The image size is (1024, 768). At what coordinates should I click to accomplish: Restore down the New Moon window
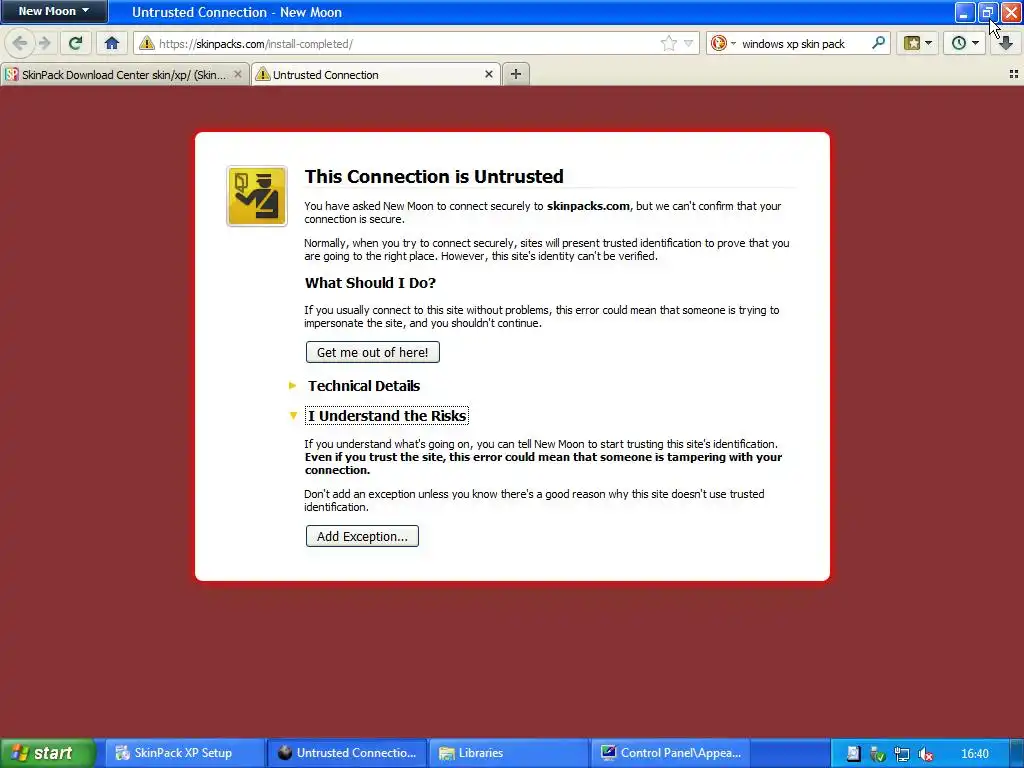(x=987, y=12)
